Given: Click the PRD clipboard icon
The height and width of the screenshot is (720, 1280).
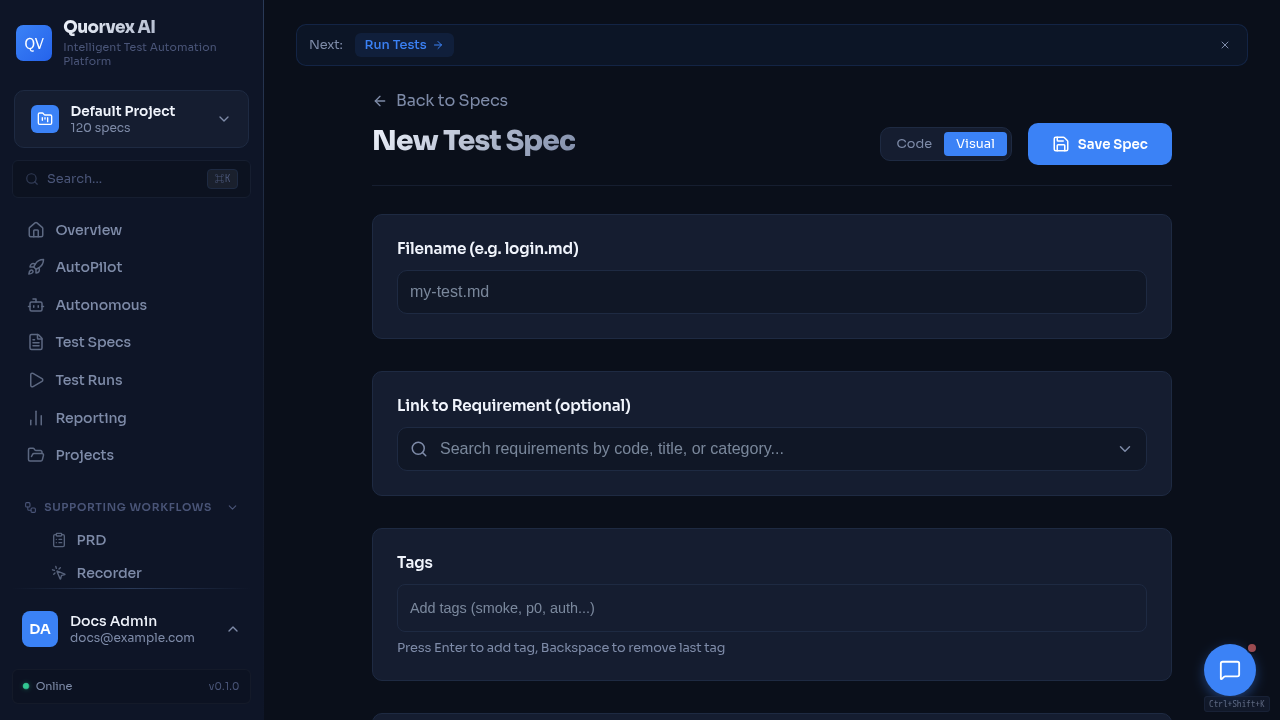Looking at the screenshot, I should tap(59, 540).
